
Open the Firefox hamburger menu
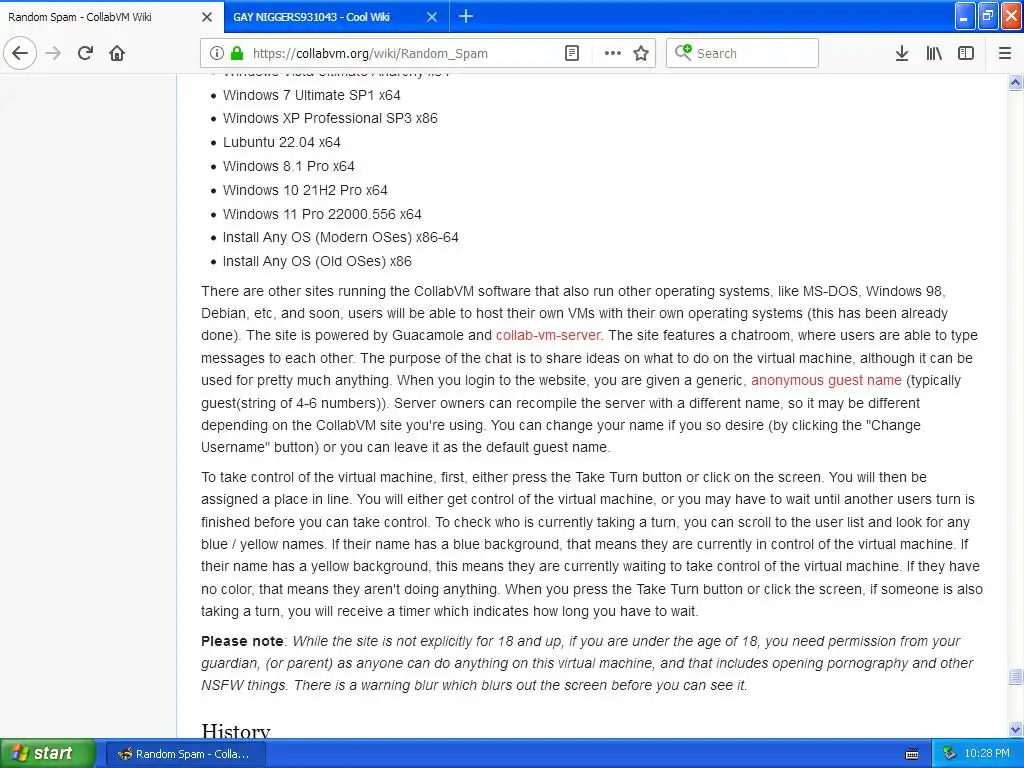pyautogui.click(x=1005, y=53)
